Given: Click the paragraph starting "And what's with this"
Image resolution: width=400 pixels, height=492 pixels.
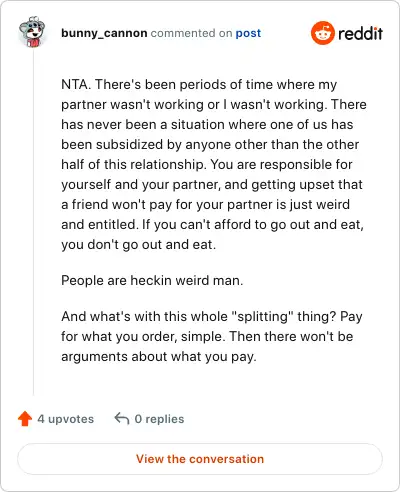Looking at the screenshot, I should coord(212,336).
